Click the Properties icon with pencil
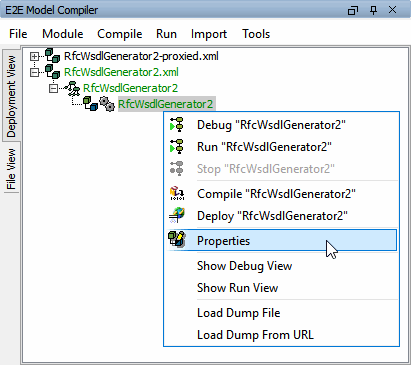The width and height of the screenshot is (411, 365). click(177, 239)
